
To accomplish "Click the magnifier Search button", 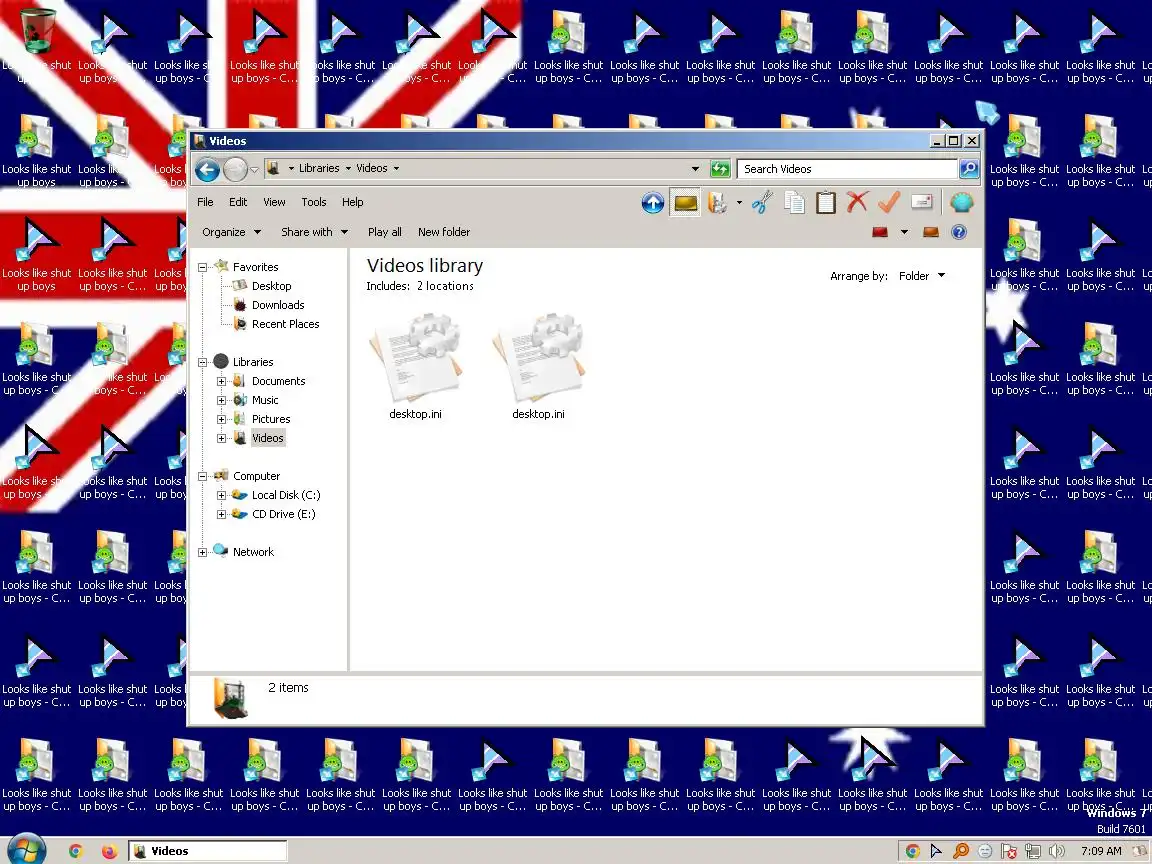I will click(x=969, y=169).
